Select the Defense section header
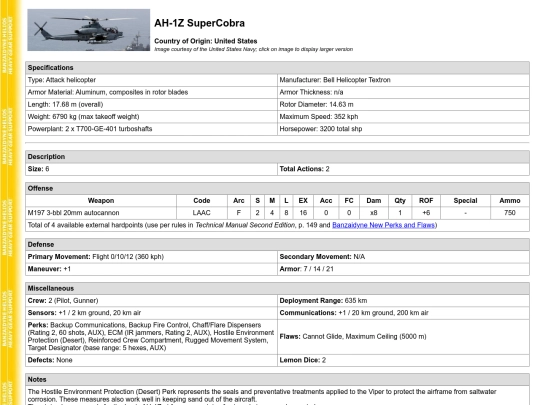This screenshot has height=405, width=540. [x=277, y=245]
